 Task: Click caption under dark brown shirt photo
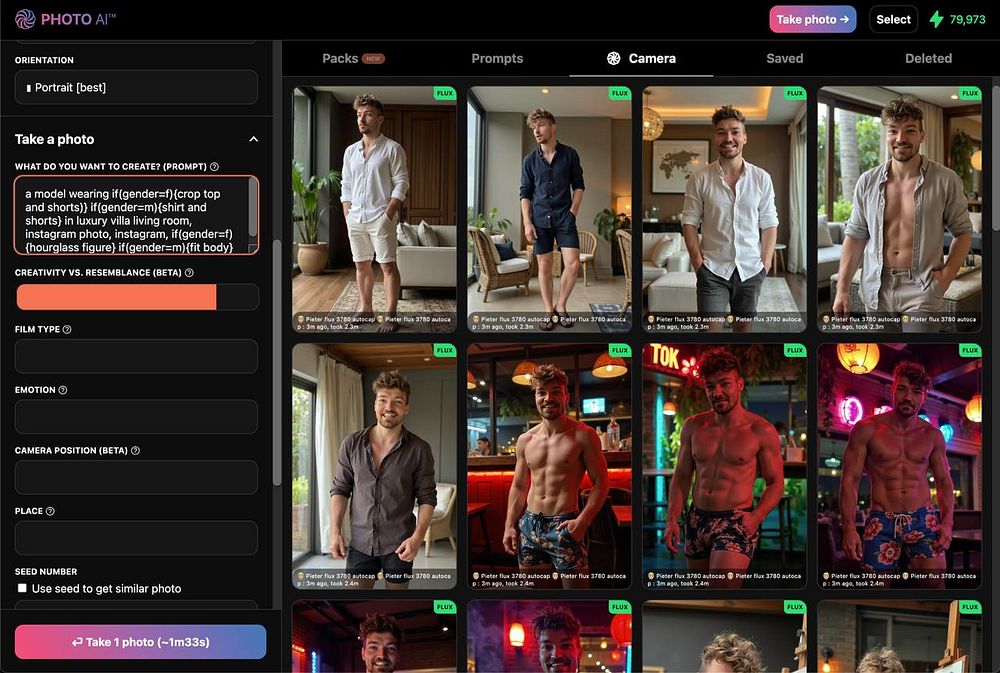374,579
